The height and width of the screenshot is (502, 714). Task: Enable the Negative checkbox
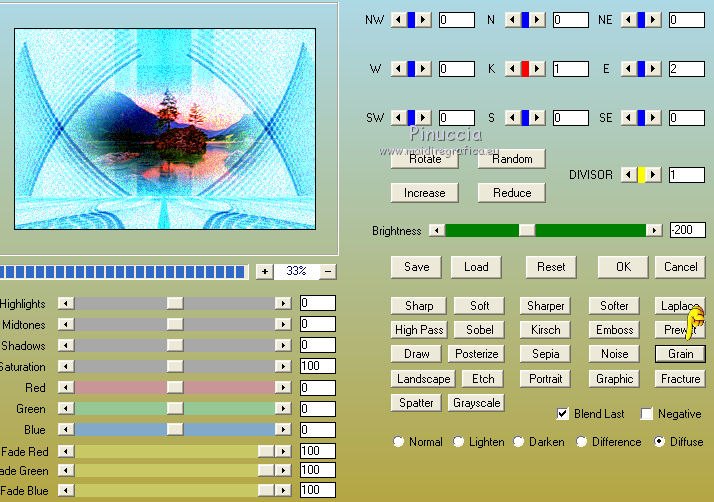pos(646,414)
